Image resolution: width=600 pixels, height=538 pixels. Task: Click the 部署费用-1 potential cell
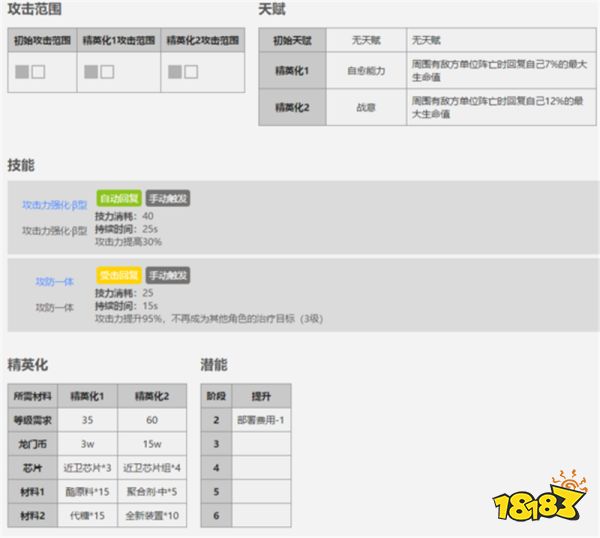coord(260,420)
